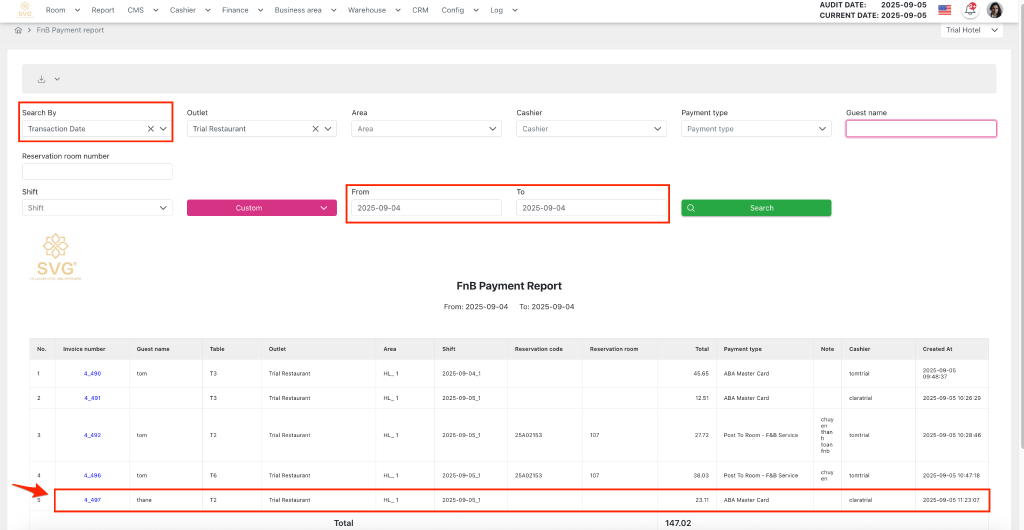1024x530 pixels.
Task: Open the Warehouse menu
Action: [x=372, y=9]
